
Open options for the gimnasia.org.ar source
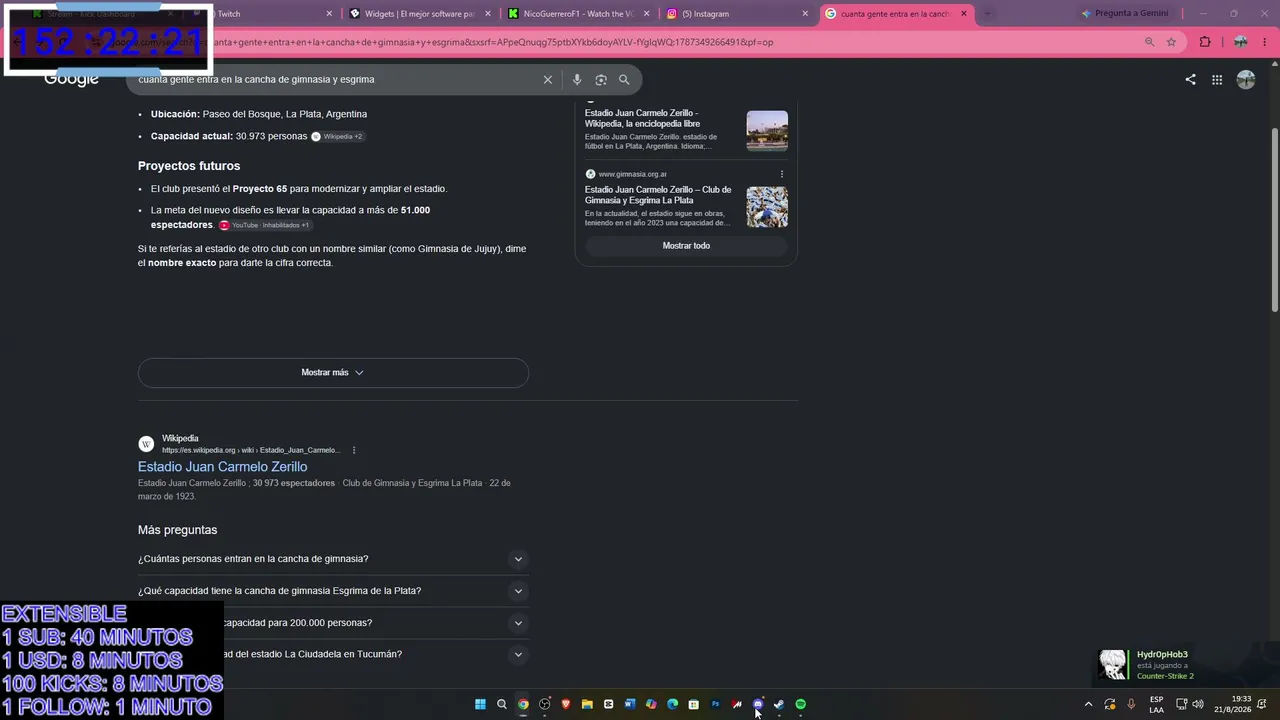782,174
